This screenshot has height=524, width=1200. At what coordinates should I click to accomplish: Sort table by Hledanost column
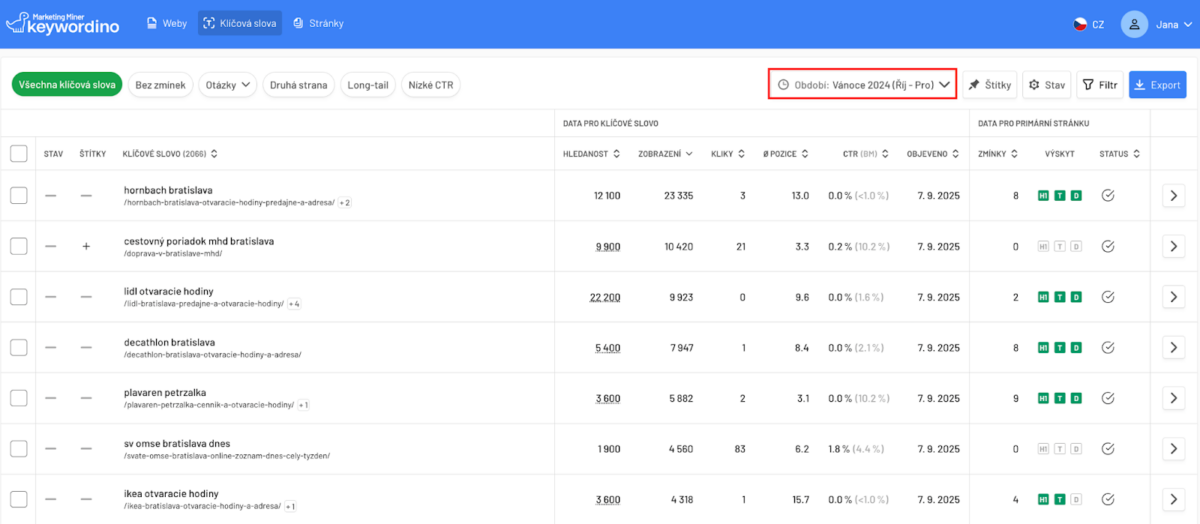click(x=592, y=154)
